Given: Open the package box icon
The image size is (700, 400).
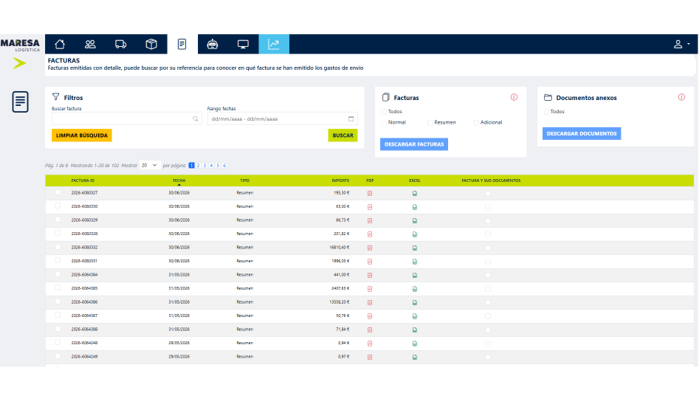Looking at the screenshot, I should [x=151, y=44].
